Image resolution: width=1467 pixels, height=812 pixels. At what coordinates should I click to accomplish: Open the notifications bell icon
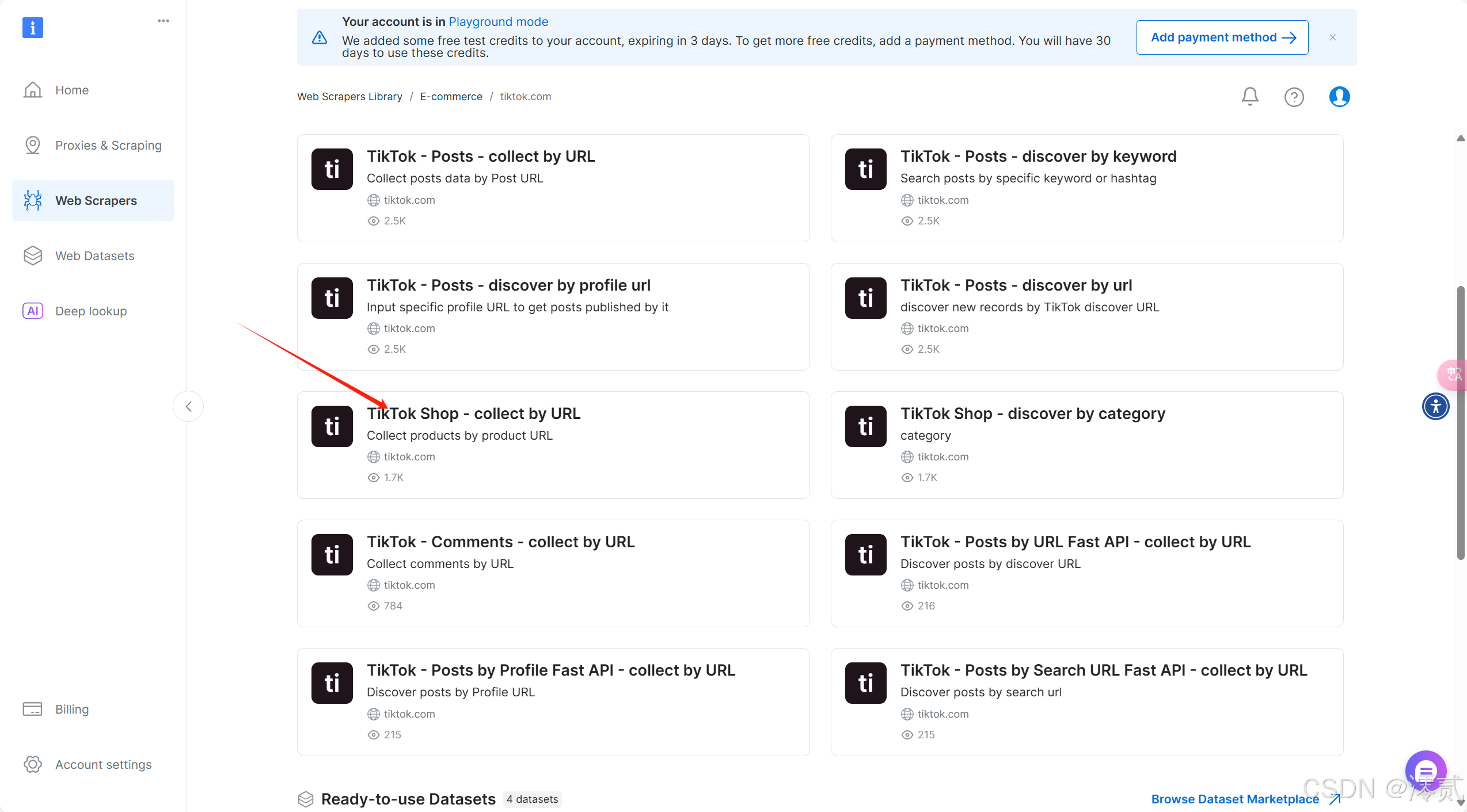click(x=1249, y=96)
